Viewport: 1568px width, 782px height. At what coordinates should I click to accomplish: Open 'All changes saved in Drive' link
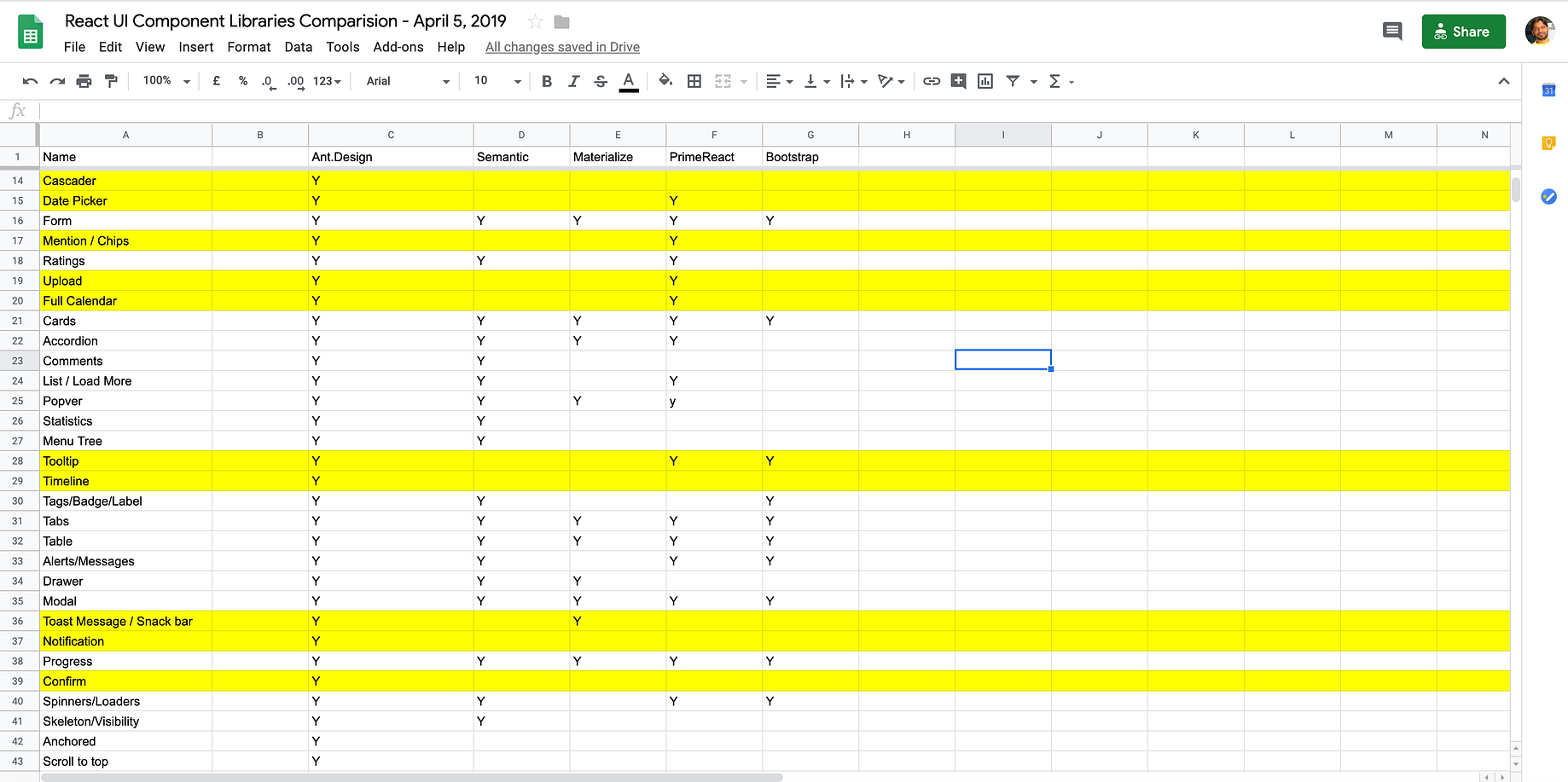[562, 47]
